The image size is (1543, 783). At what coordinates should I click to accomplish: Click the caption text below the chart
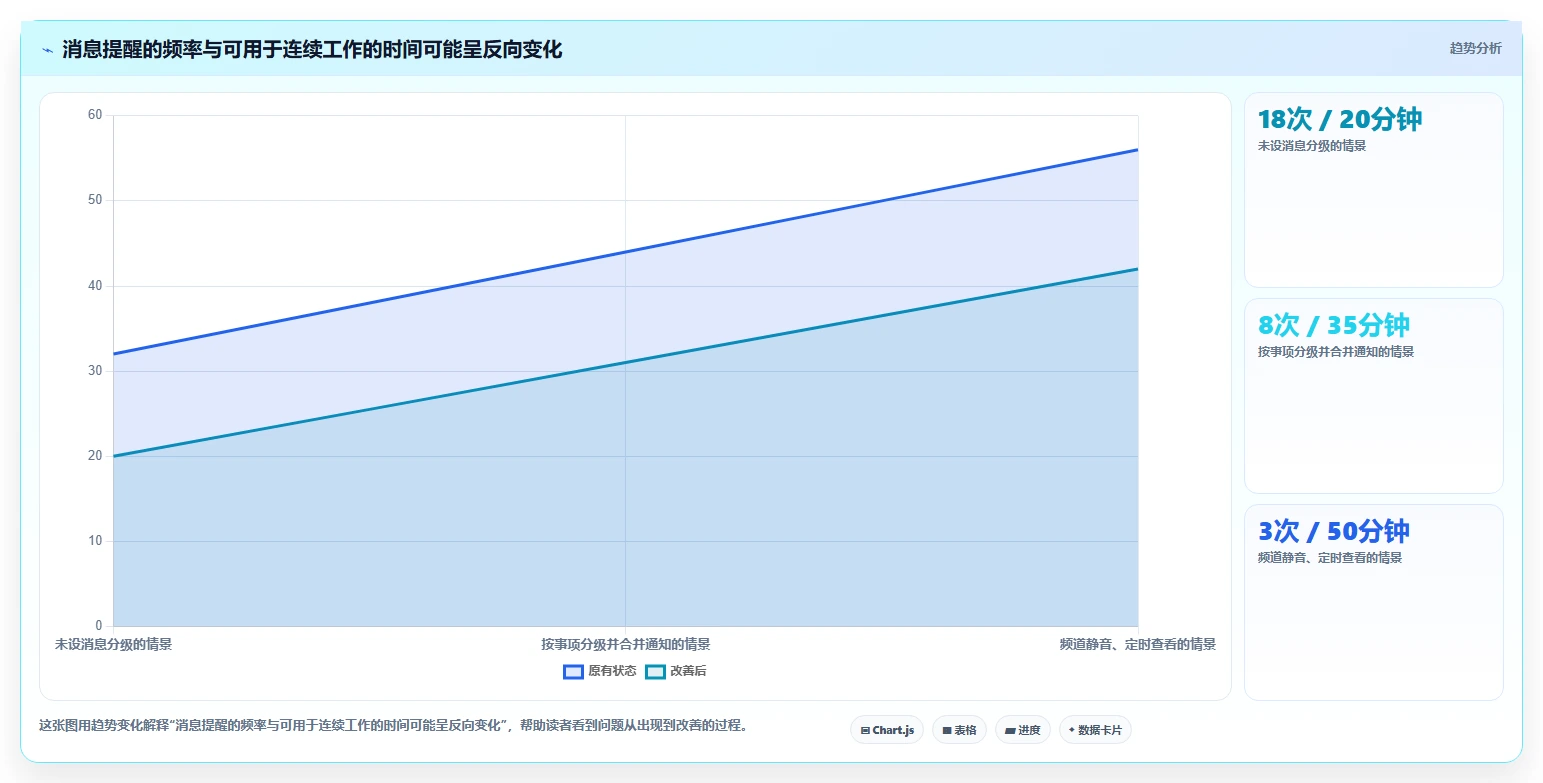click(x=393, y=726)
